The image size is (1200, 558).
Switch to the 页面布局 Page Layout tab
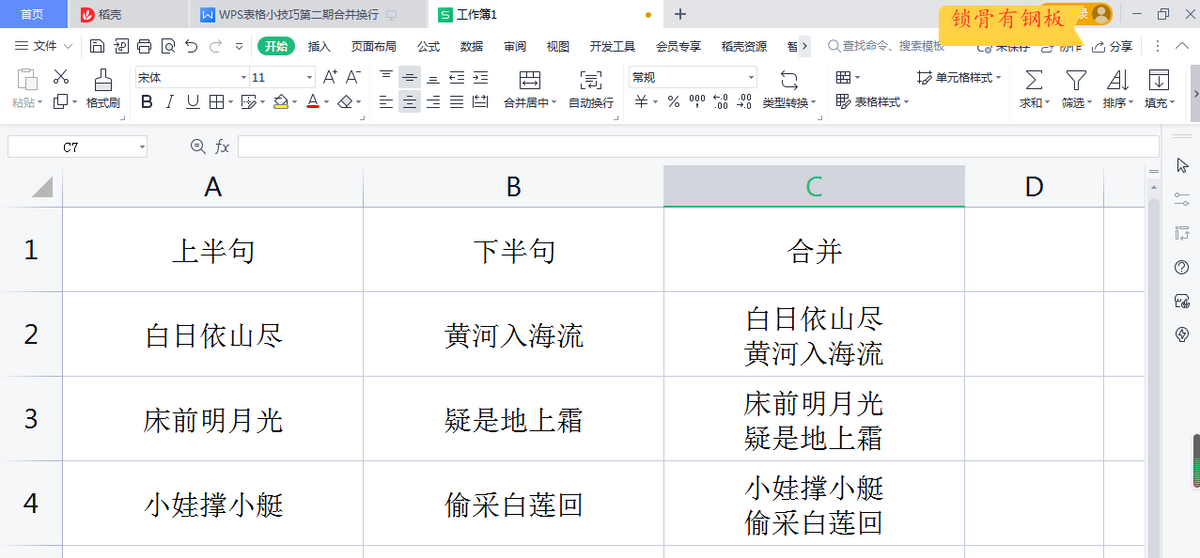pyautogui.click(x=374, y=46)
